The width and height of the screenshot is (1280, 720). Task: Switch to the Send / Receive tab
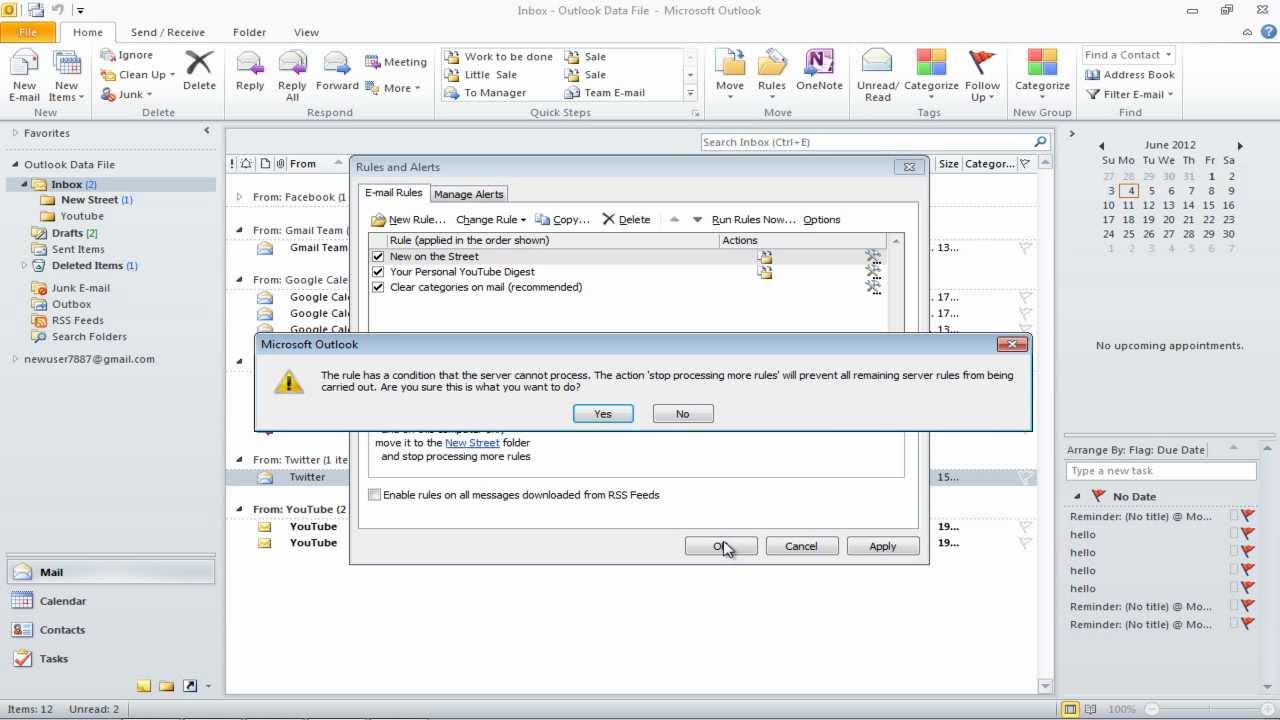click(167, 32)
